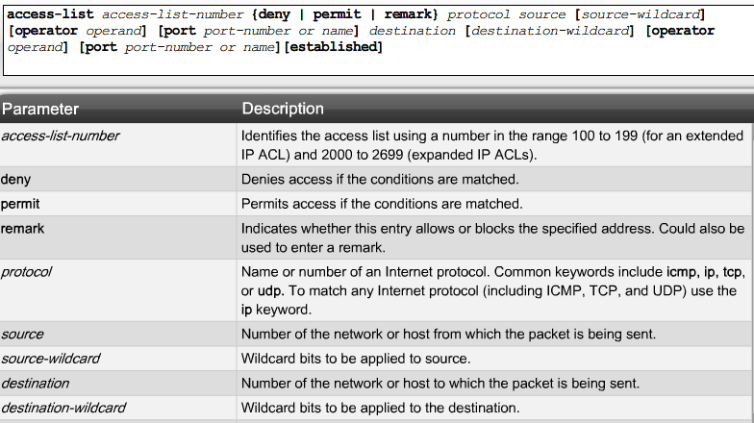754x423 pixels.
Task: Click the source-wildcard parameter table cell
Action: coord(50,358)
